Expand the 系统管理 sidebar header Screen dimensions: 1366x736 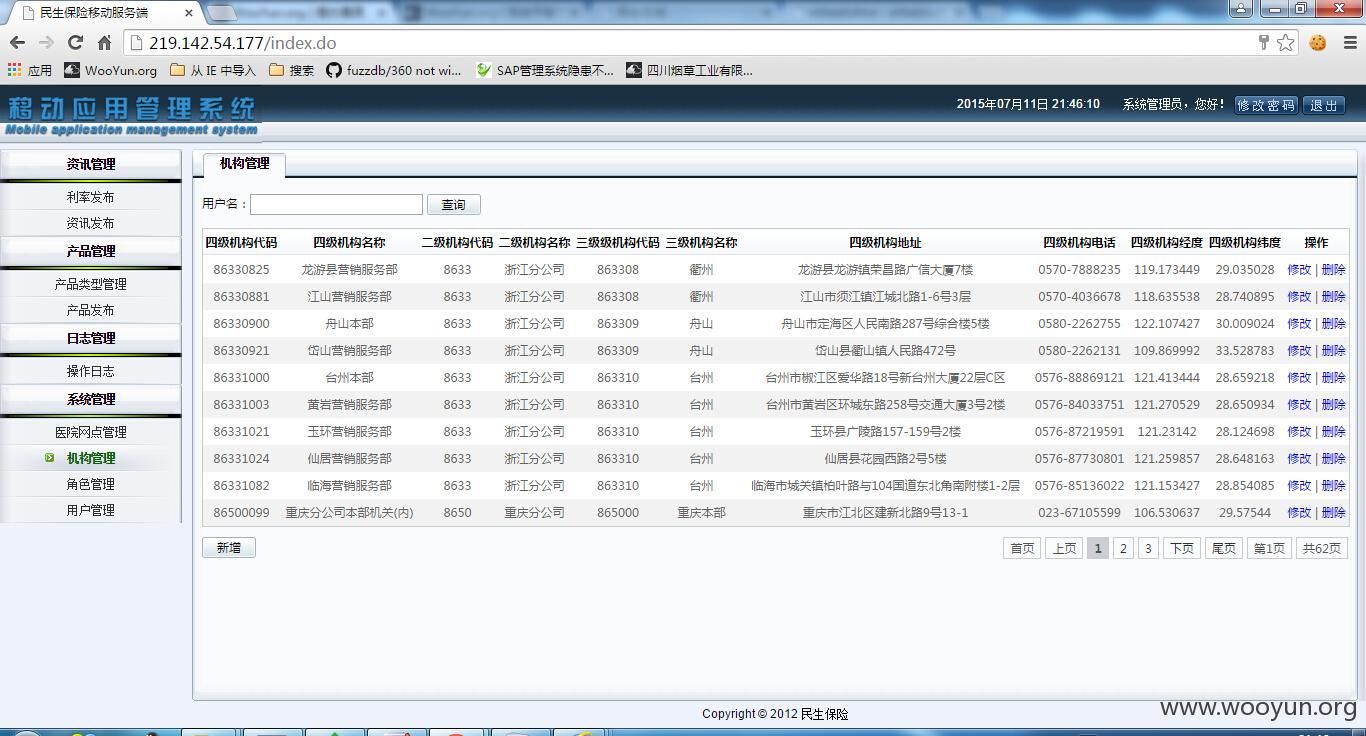(91, 399)
